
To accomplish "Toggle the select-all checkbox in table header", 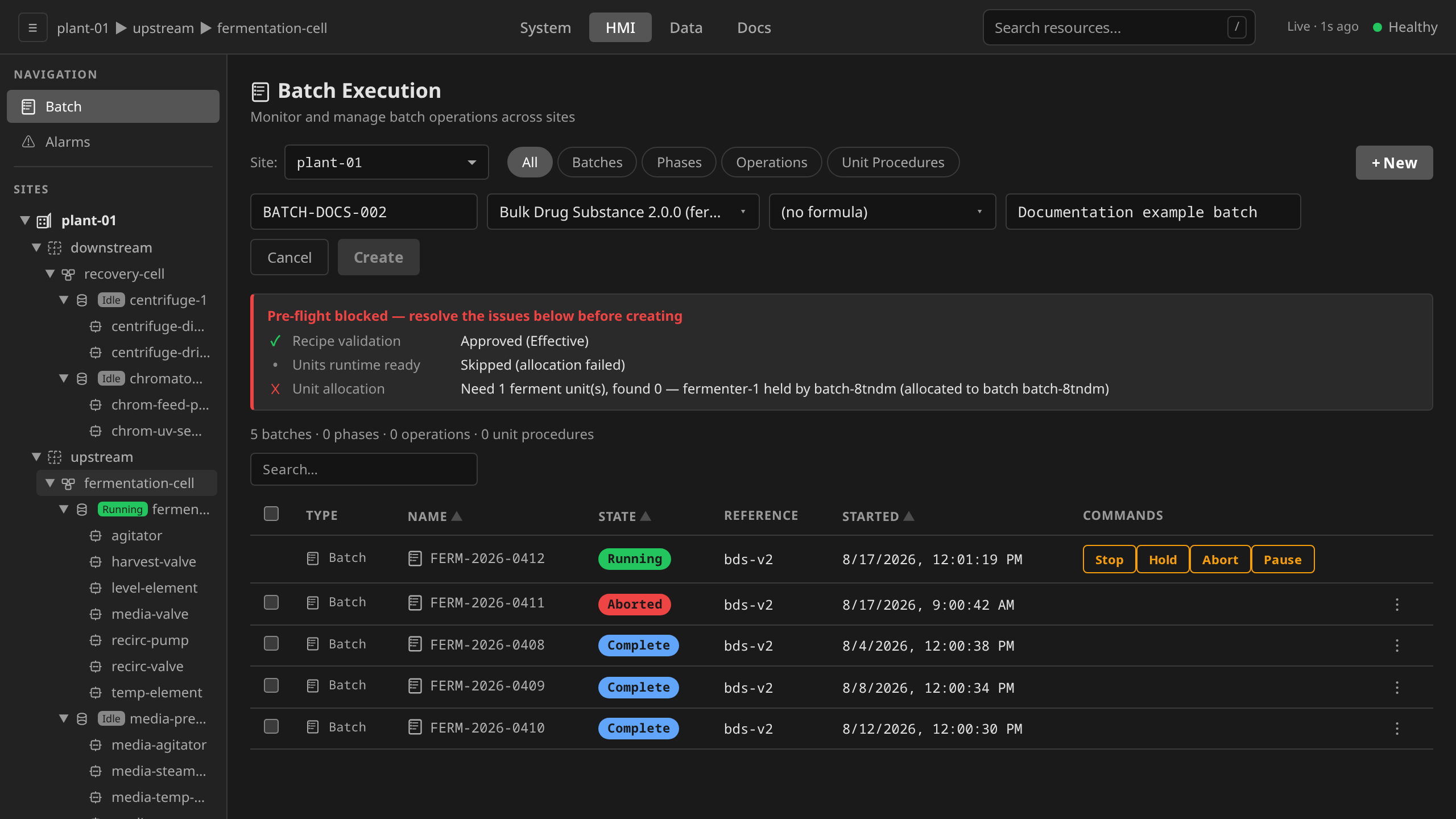I will tap(271, 514).
